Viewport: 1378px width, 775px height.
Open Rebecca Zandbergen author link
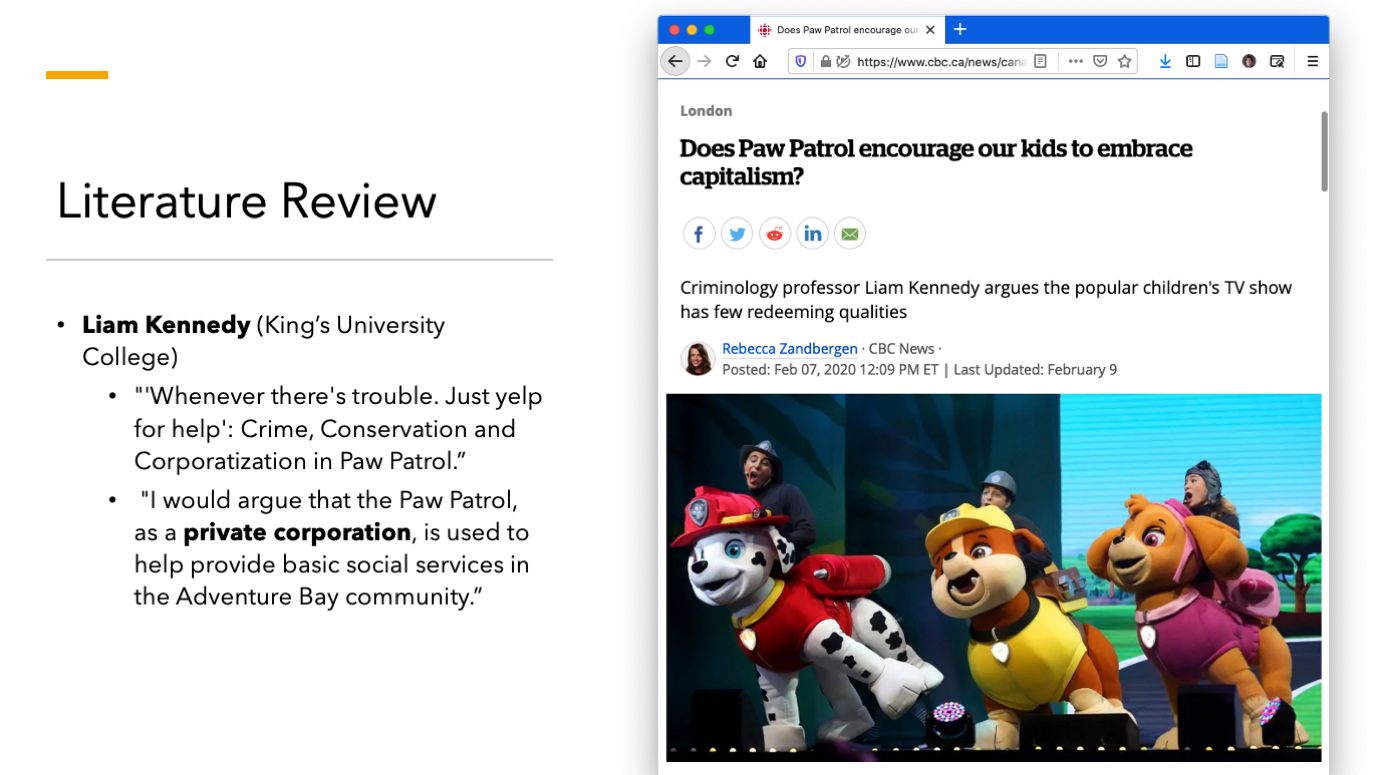[x=790, y=348]
